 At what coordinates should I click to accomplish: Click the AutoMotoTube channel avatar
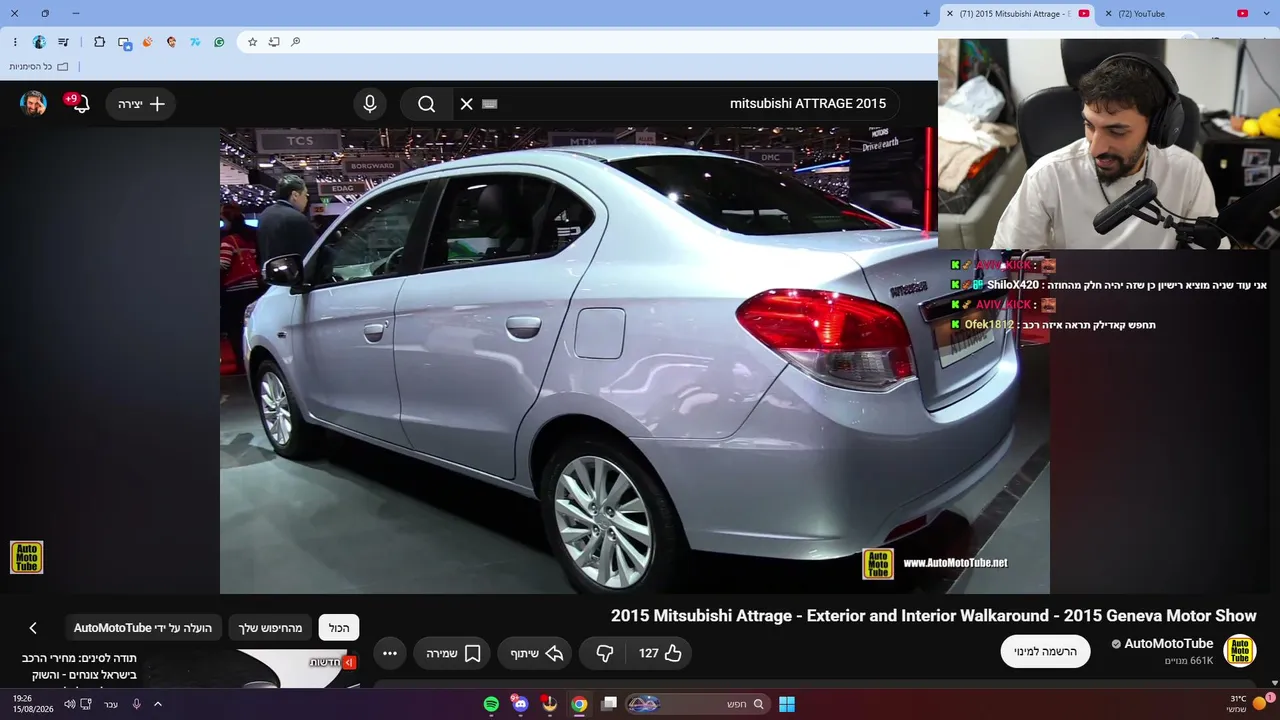coord(1240,651)
